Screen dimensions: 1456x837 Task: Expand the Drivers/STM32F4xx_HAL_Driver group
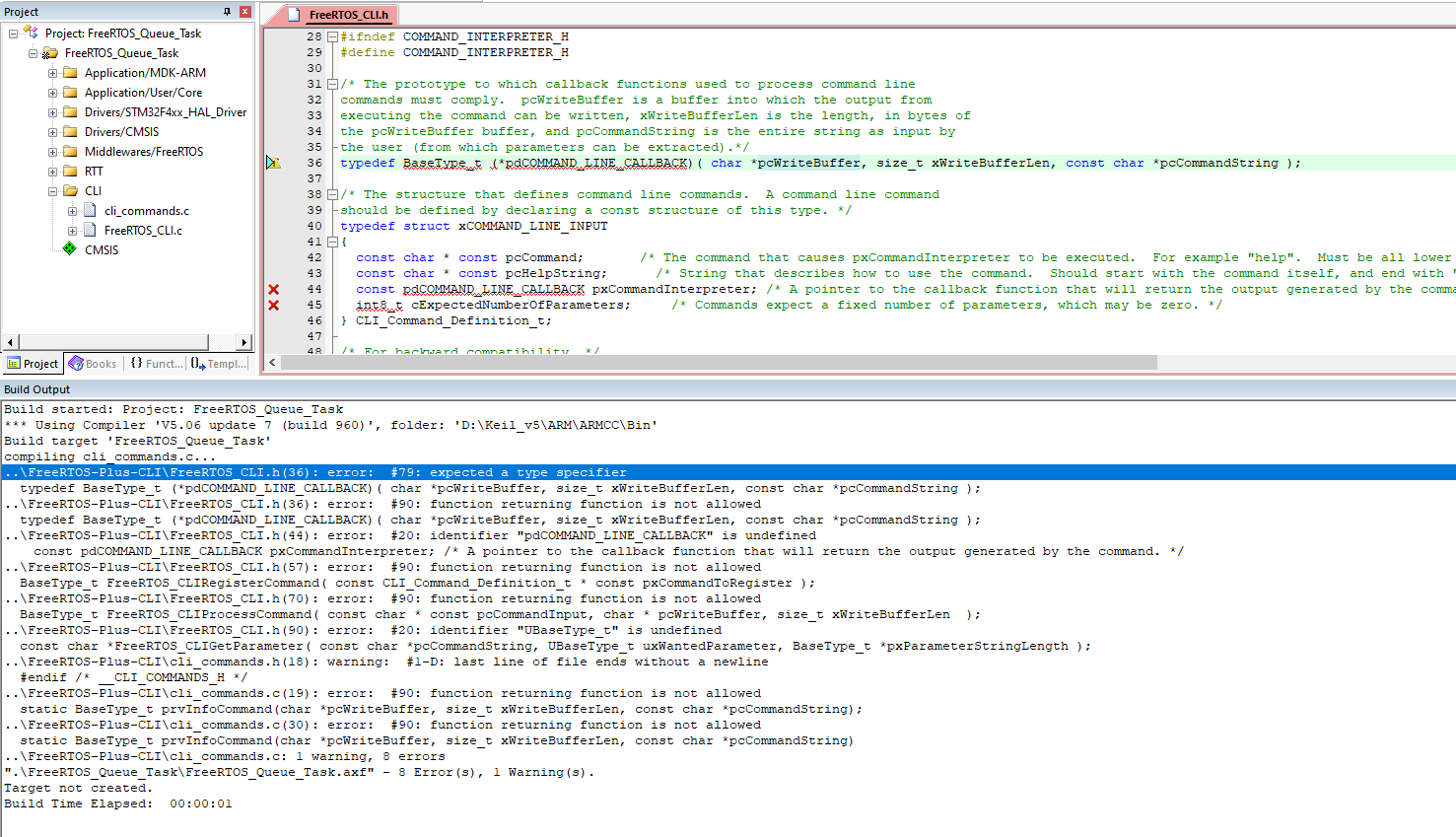click(x=52, y=112)
